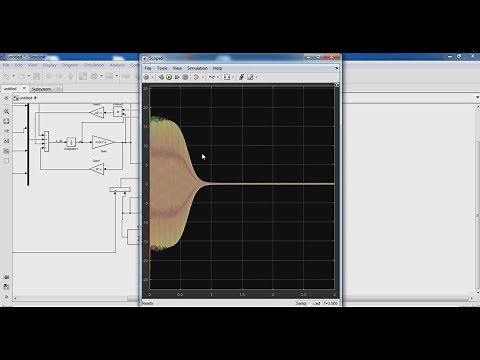Open File menu in Scope window

[x=148, y=68]
